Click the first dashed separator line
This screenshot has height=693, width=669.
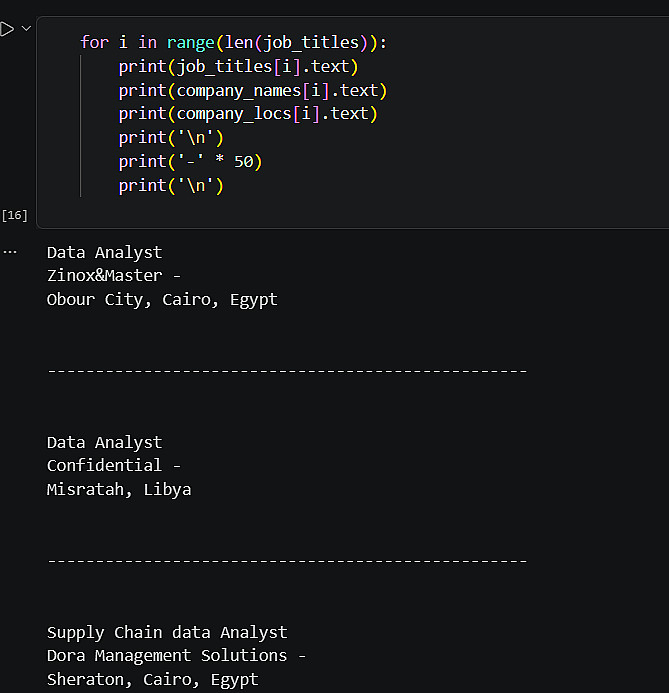(x=286, y=371)
